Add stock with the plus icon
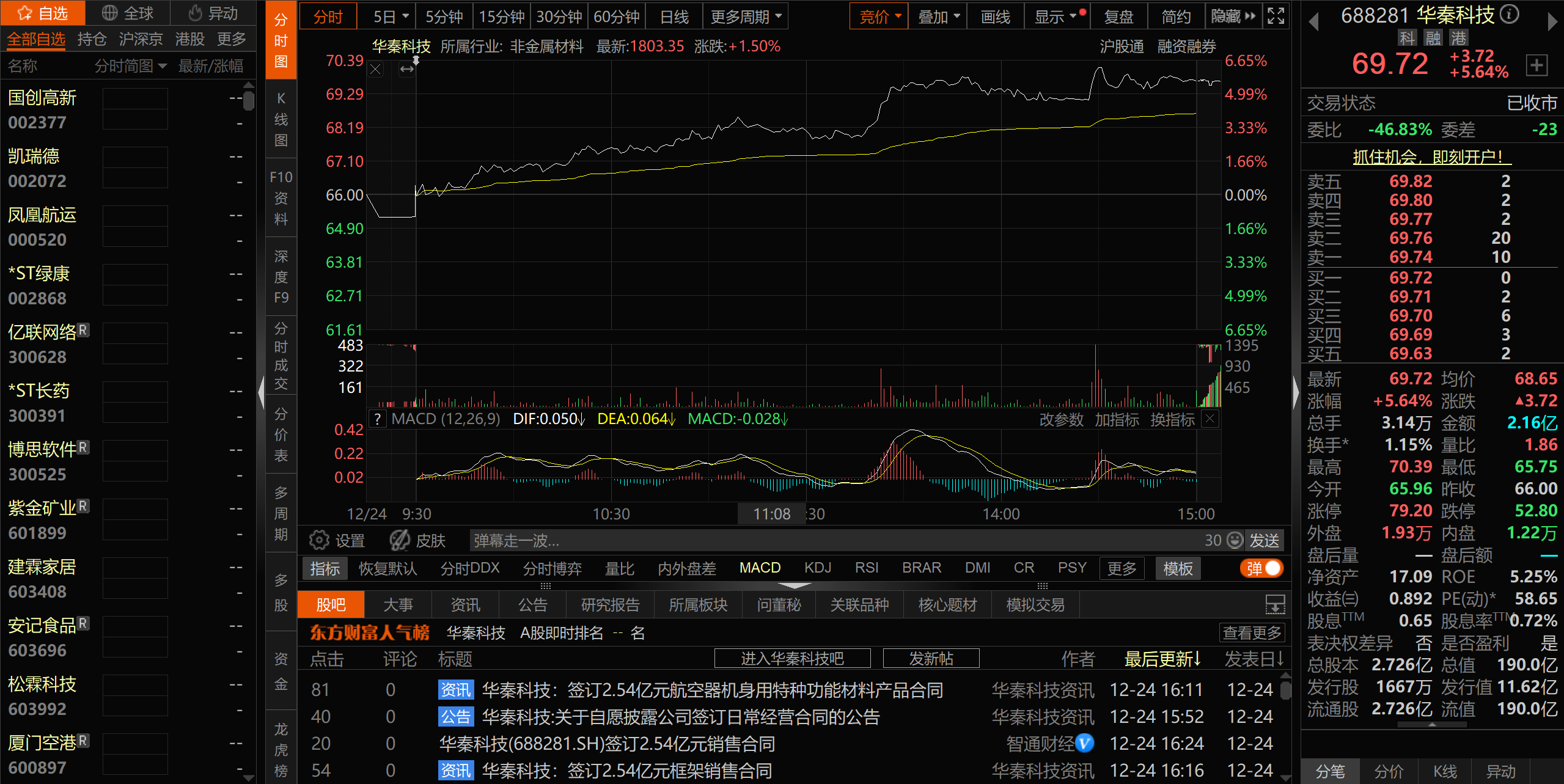The image size is (1564, 784). pyautogui.click(x=1537, y=65)
